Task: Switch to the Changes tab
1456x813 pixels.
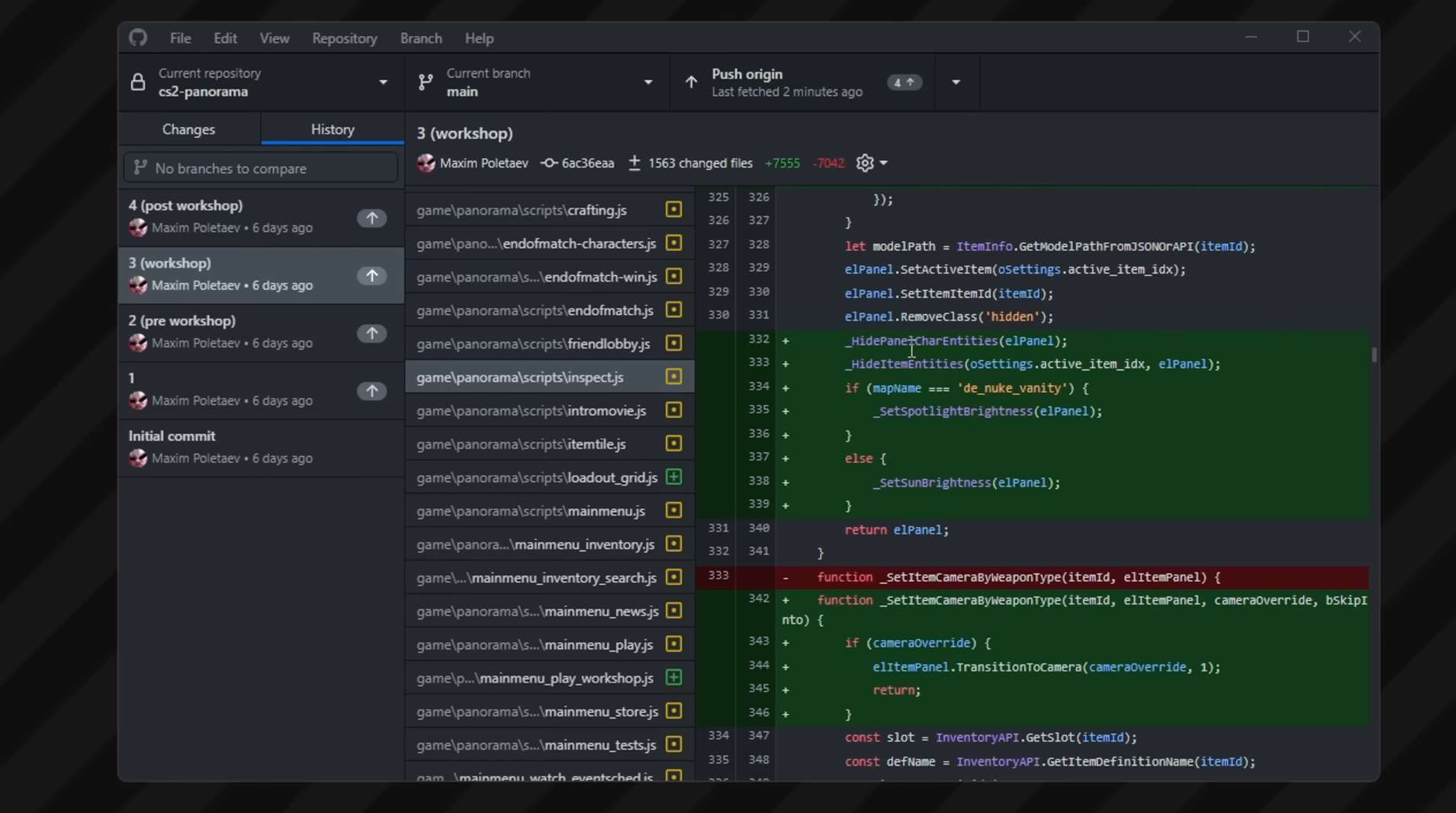Action: [188, 129]
